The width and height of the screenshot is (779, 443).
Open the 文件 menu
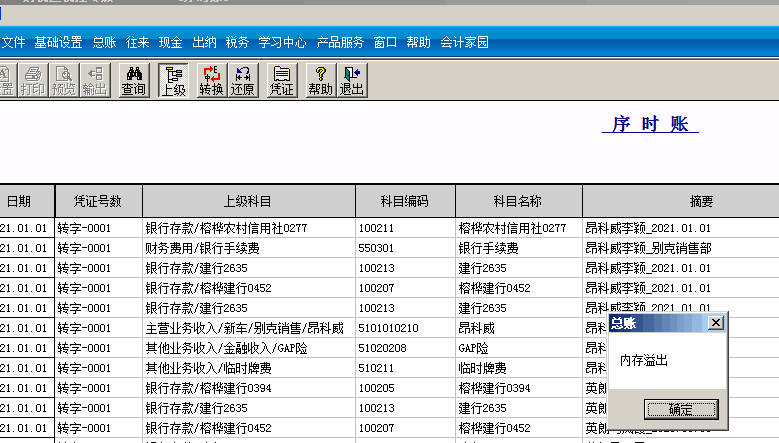click(13, 42)
